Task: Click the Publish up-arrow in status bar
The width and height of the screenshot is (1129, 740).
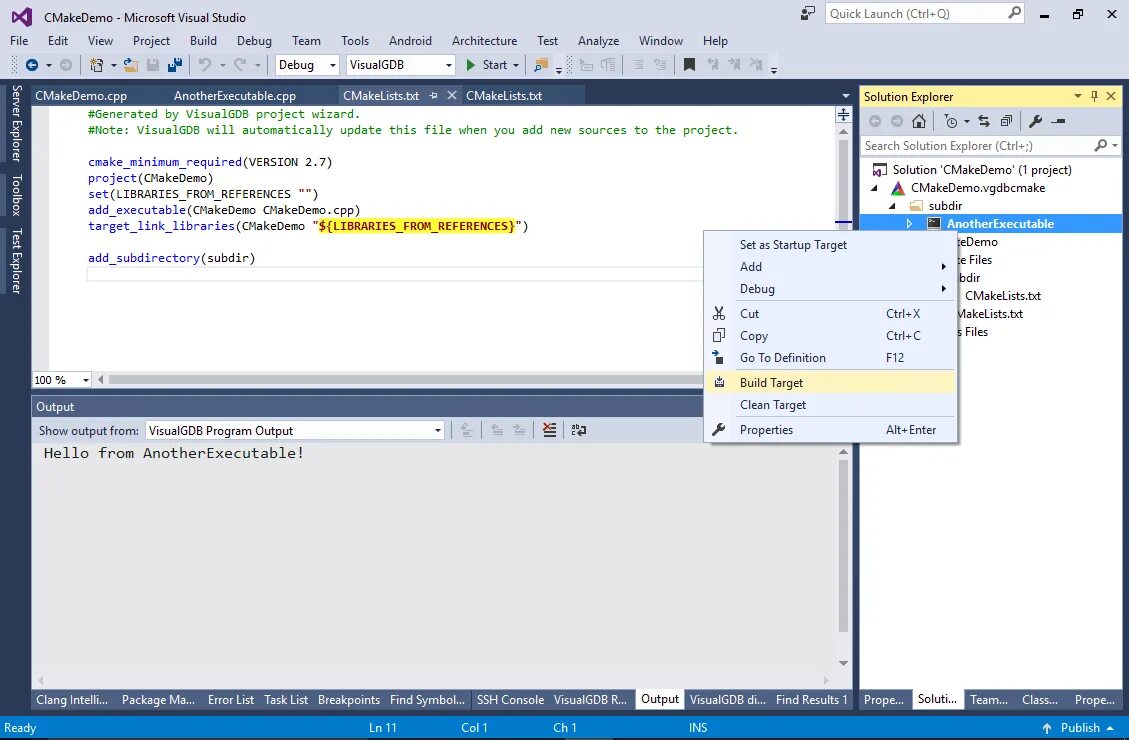Action: pyautogui.click(x=1047, y=728)
